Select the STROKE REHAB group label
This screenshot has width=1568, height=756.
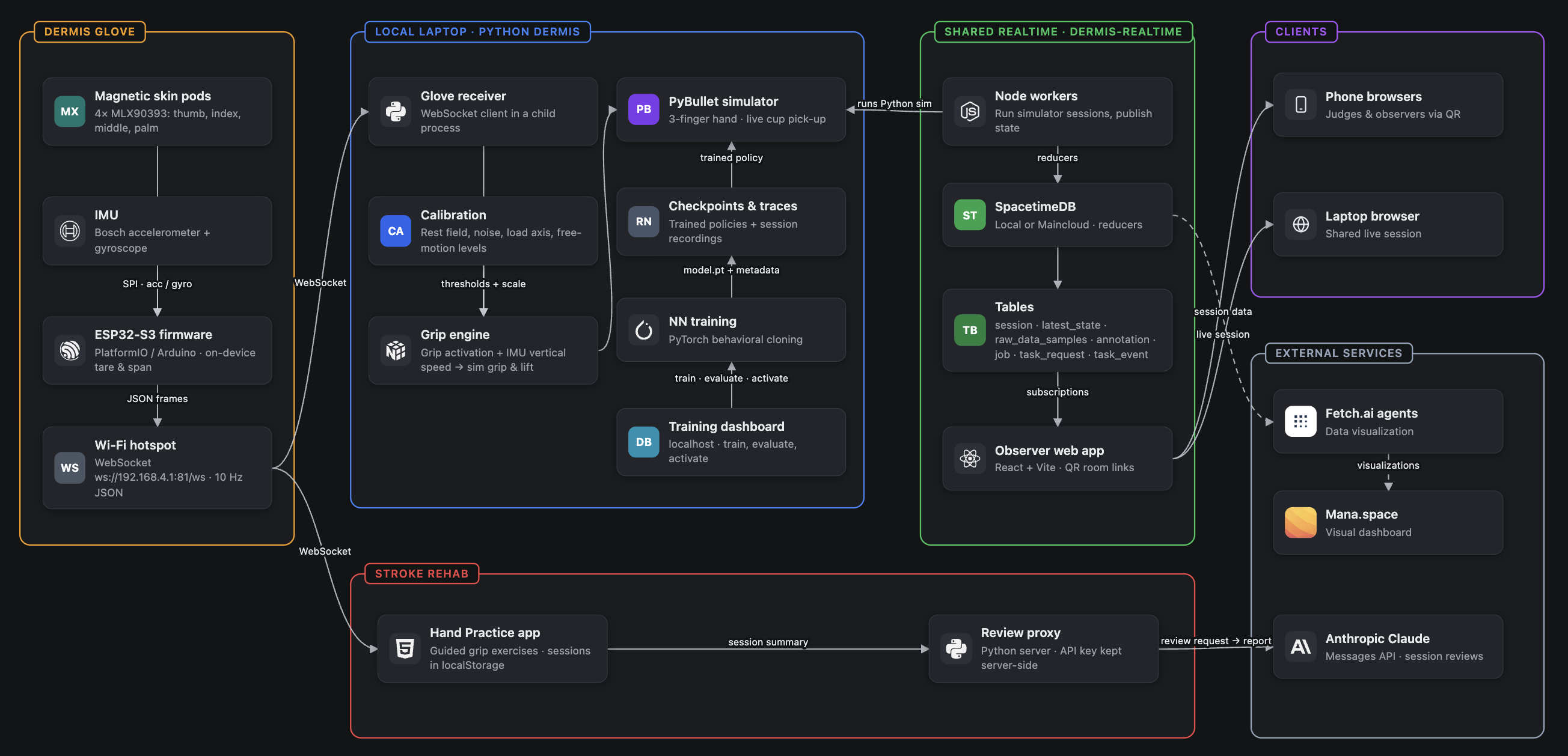point(421,573)
